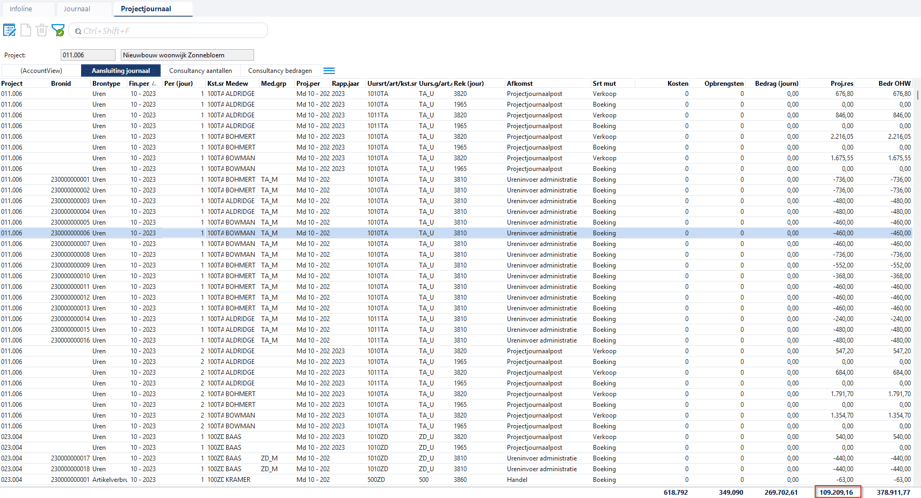Click the 500ZD cell in the last row
The width and height of the screenshot is (921, 498).
[x=378, y=480]
